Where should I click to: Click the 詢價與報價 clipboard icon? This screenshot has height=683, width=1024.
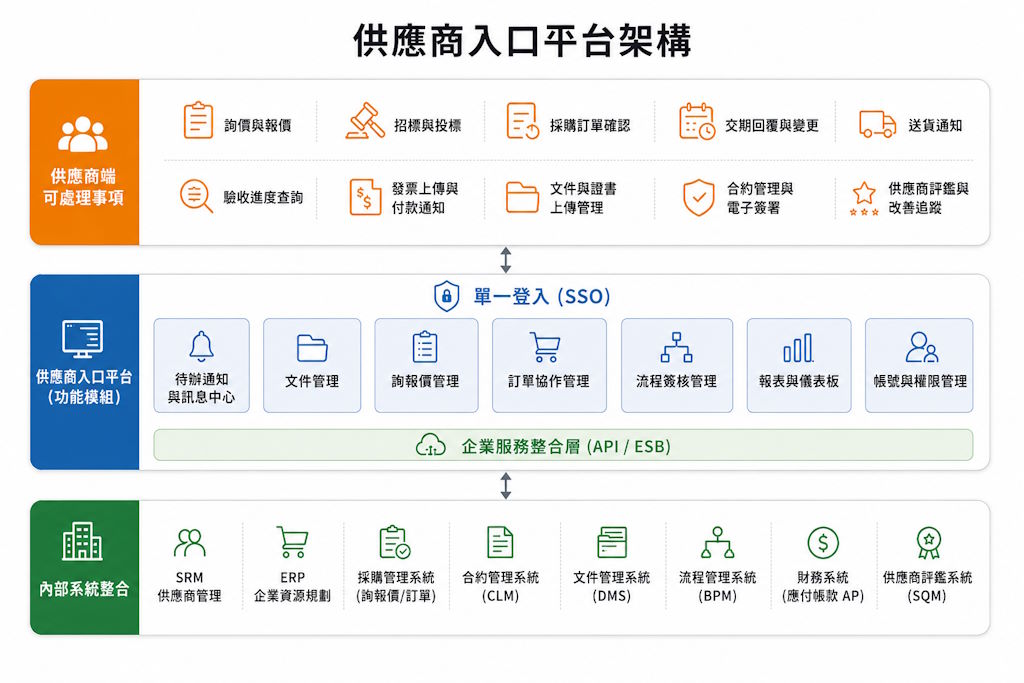tap(198, 120)
